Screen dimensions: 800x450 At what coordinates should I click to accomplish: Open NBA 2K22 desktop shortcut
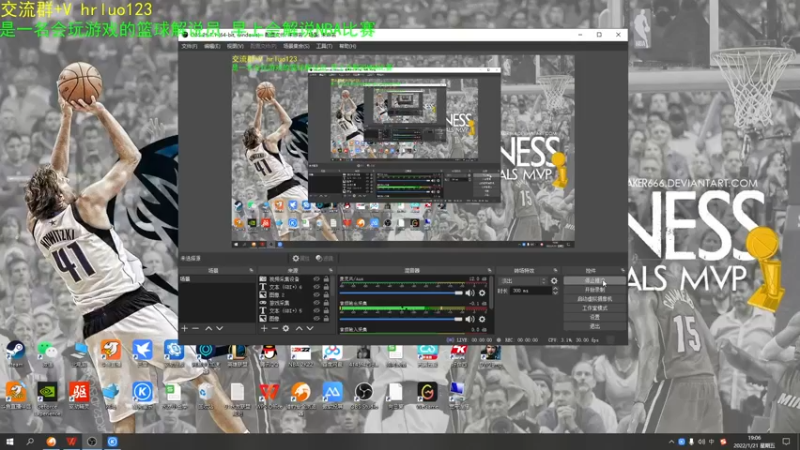coord(301,353)
